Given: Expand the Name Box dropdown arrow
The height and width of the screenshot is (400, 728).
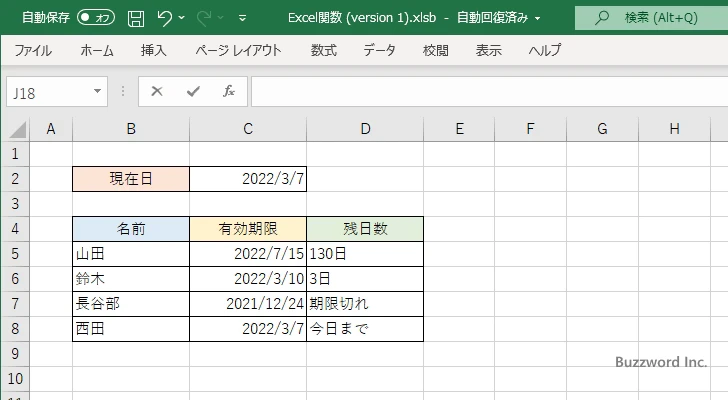Looking at the screenshot, I should click(x=98, y=91).
